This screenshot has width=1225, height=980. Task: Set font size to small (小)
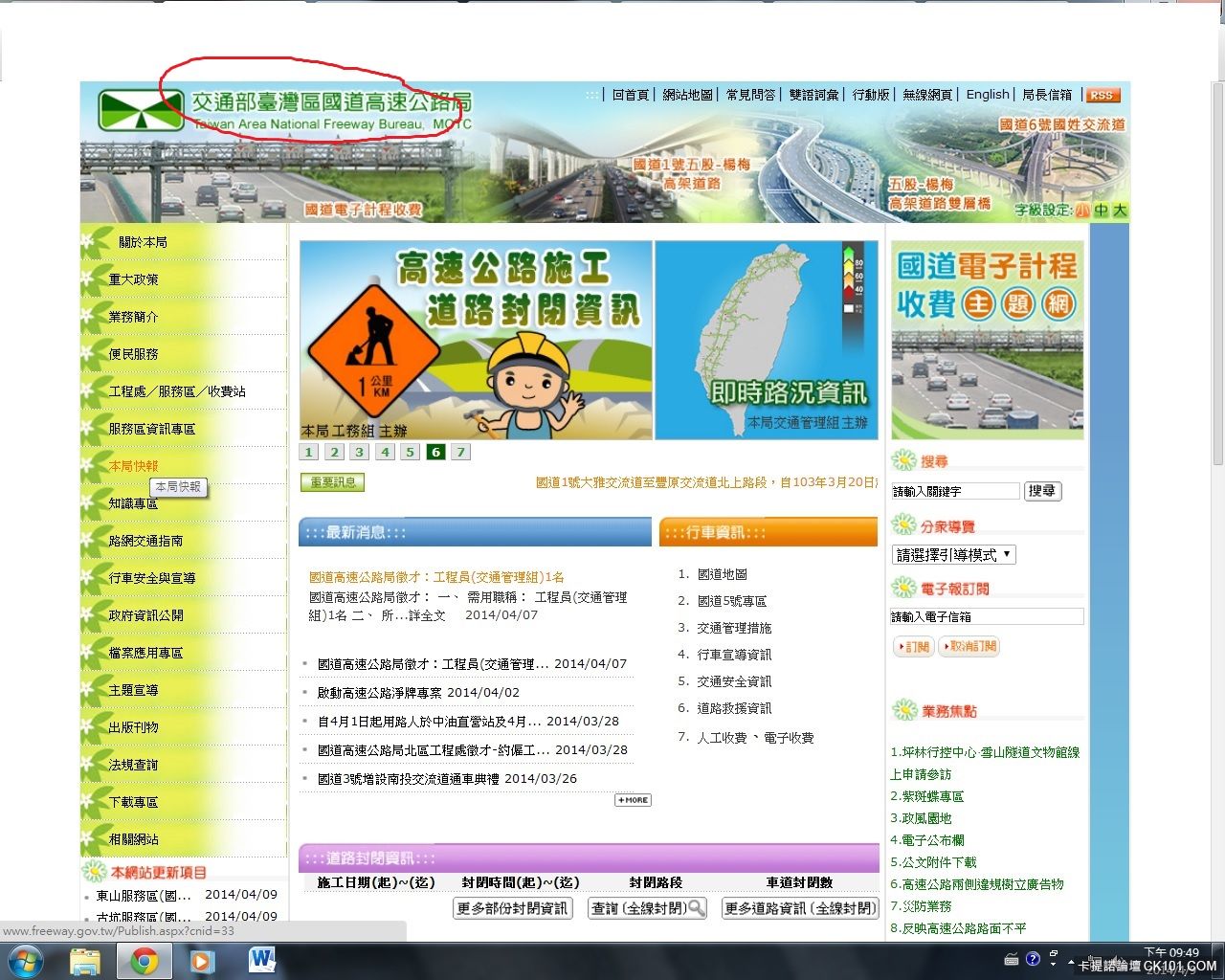click(1082, 210)
